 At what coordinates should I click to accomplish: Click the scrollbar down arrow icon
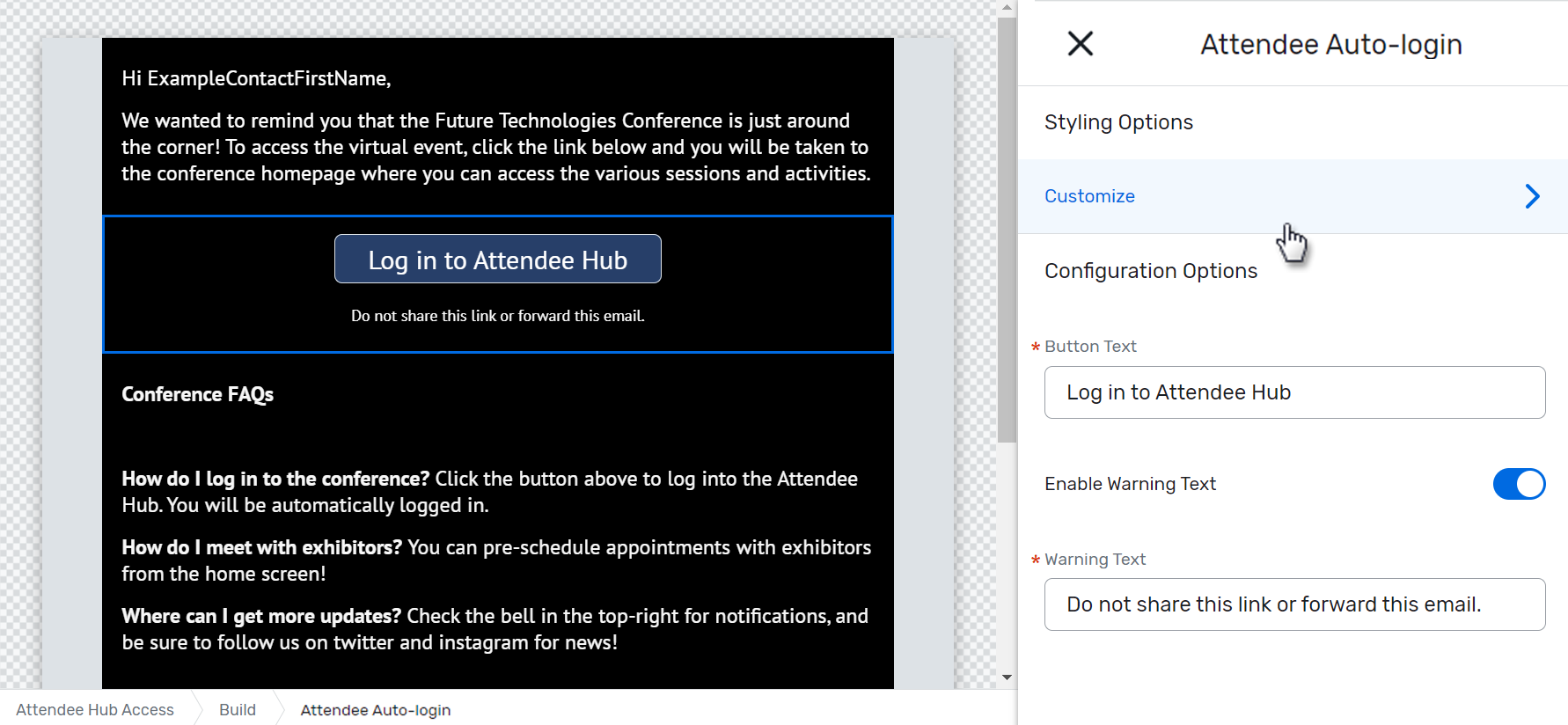(1006, 677)
